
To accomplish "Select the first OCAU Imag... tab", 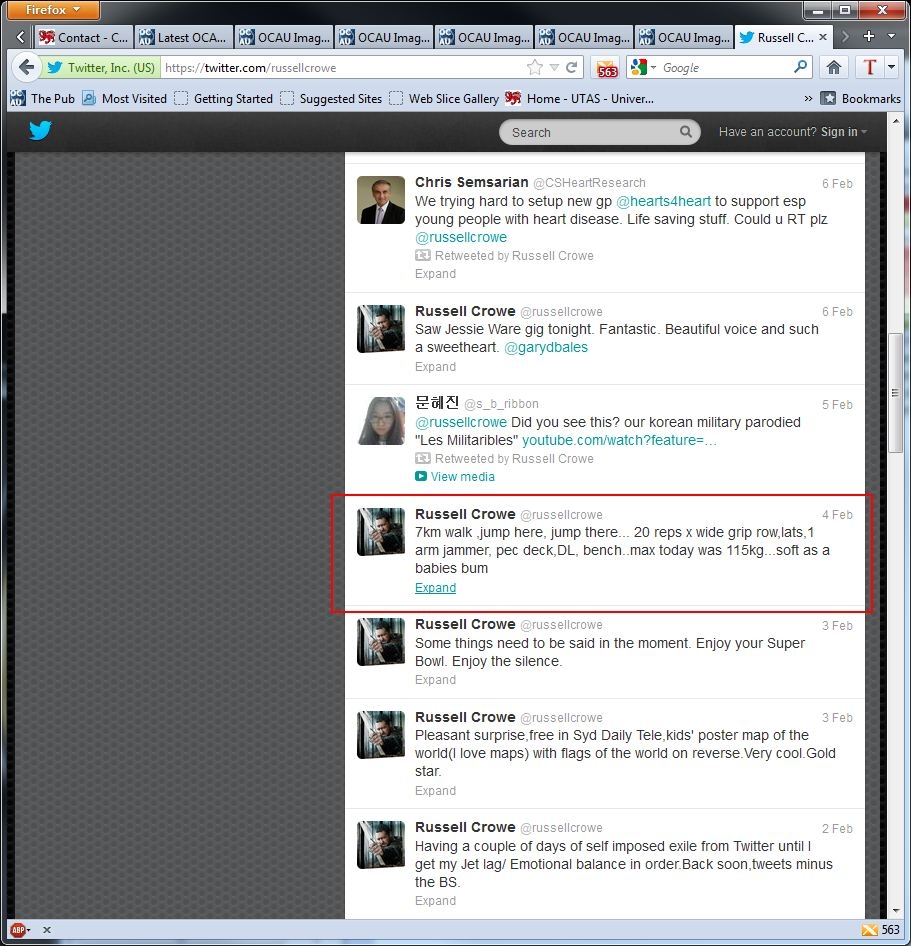I will point(284,37).
